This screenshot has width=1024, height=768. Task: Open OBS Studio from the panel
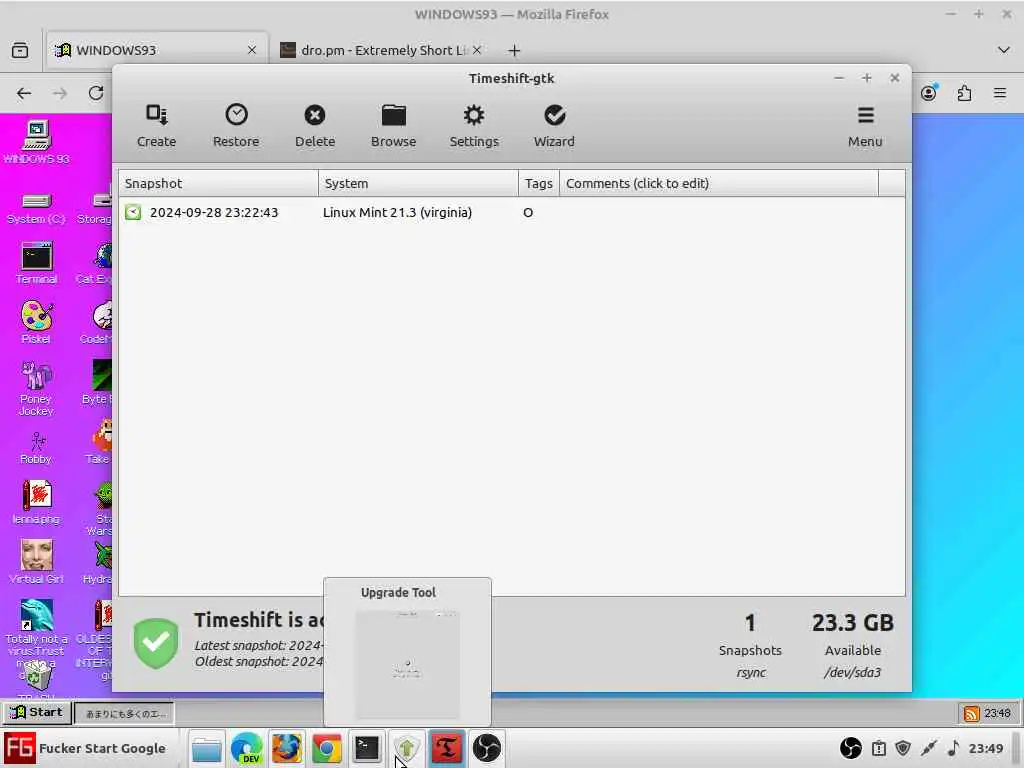[487, 748]
